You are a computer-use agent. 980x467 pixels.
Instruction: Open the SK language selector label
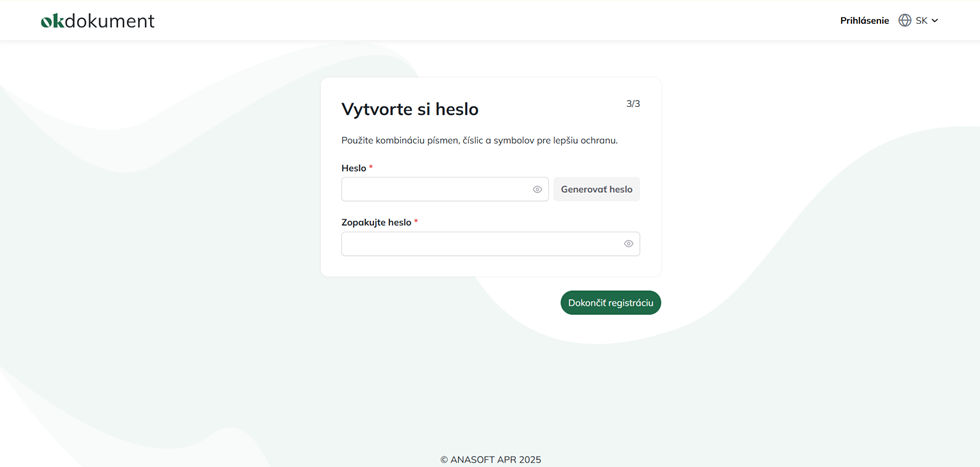921,20
